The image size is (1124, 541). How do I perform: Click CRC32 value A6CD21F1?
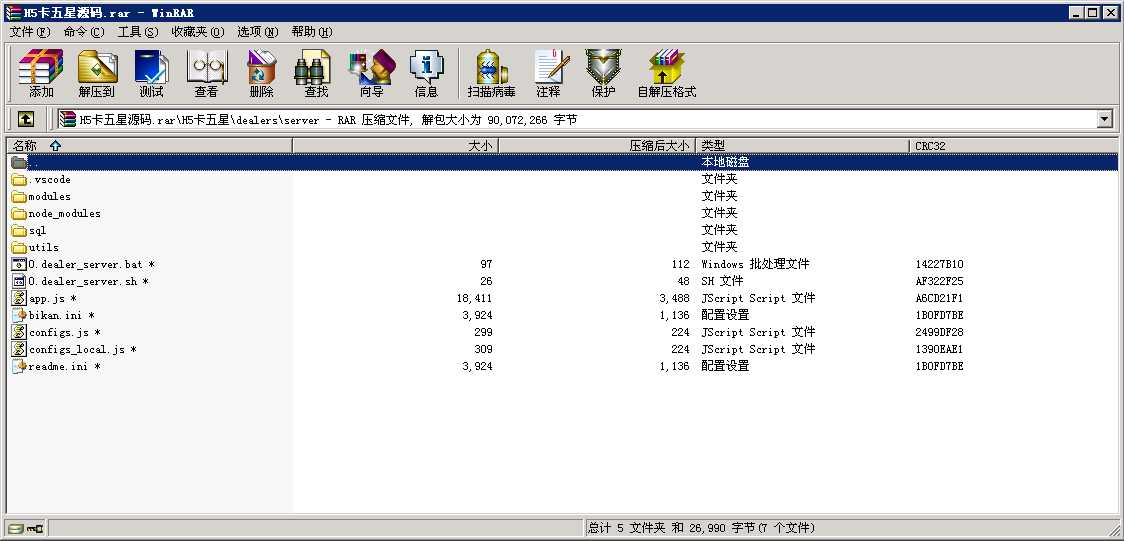click(x=939, y=299)
